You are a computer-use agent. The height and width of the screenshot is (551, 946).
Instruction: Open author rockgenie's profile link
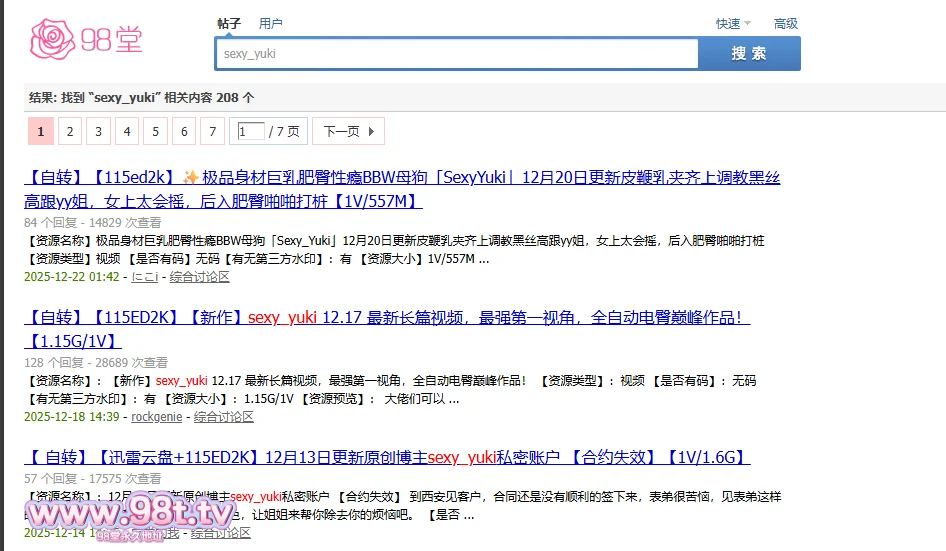pos(157,417)
